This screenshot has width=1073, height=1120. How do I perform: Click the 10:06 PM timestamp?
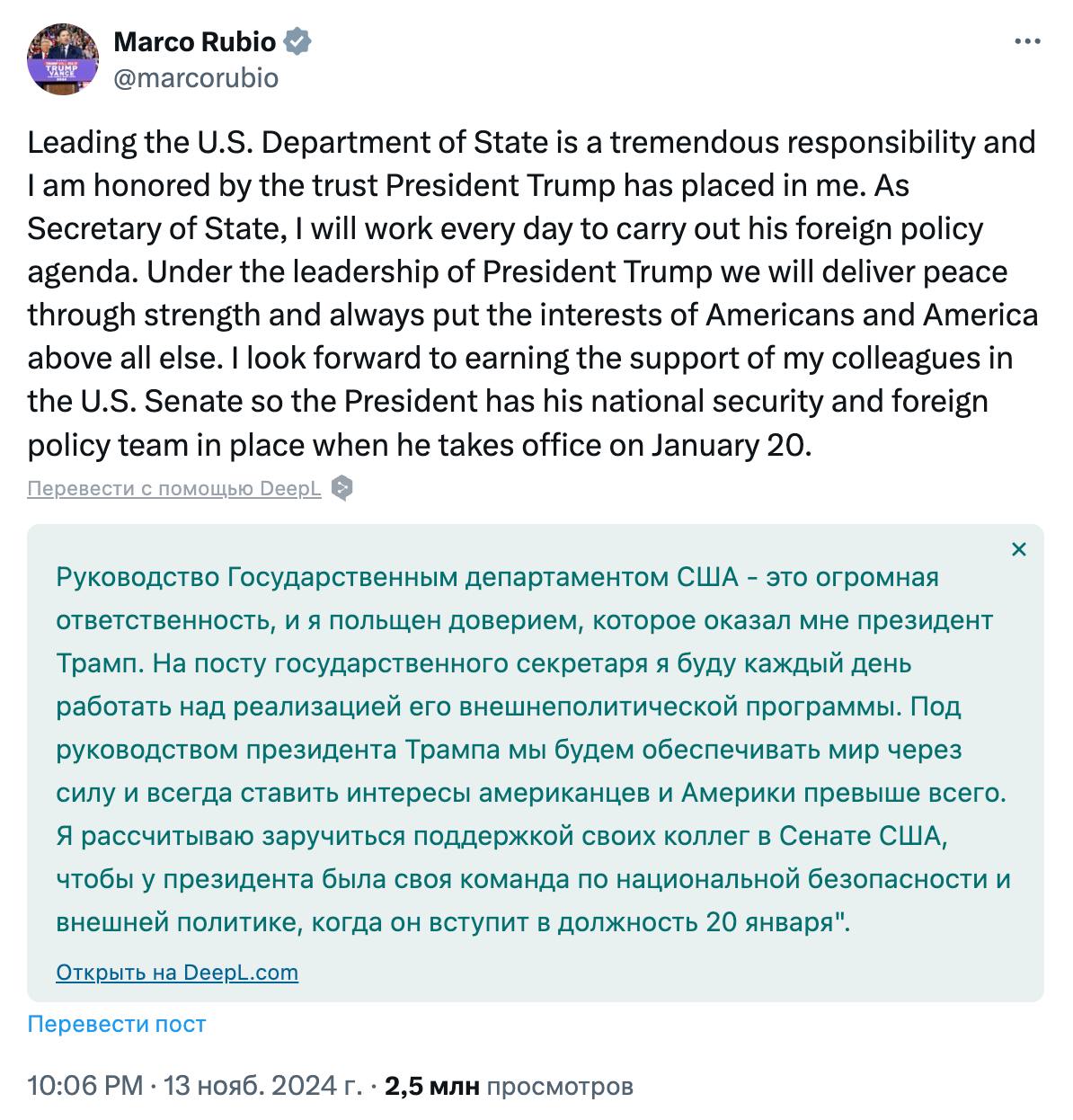click(85, 1086)
